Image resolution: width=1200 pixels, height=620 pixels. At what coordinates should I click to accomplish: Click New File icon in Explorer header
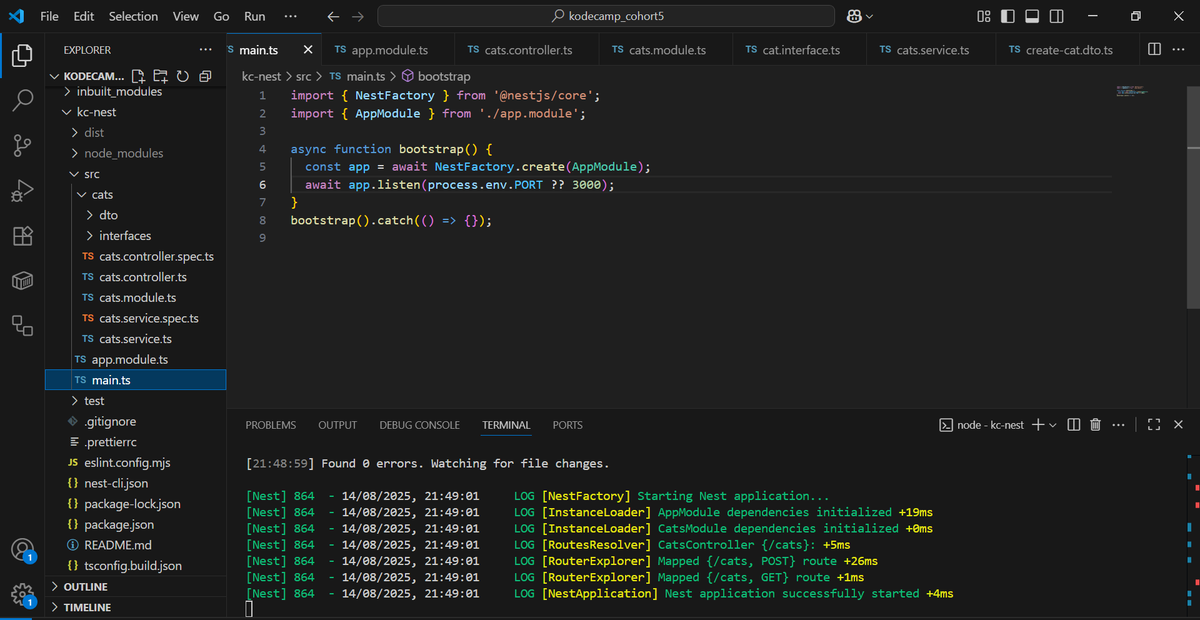pyautogui.click(x=138, y=77)
